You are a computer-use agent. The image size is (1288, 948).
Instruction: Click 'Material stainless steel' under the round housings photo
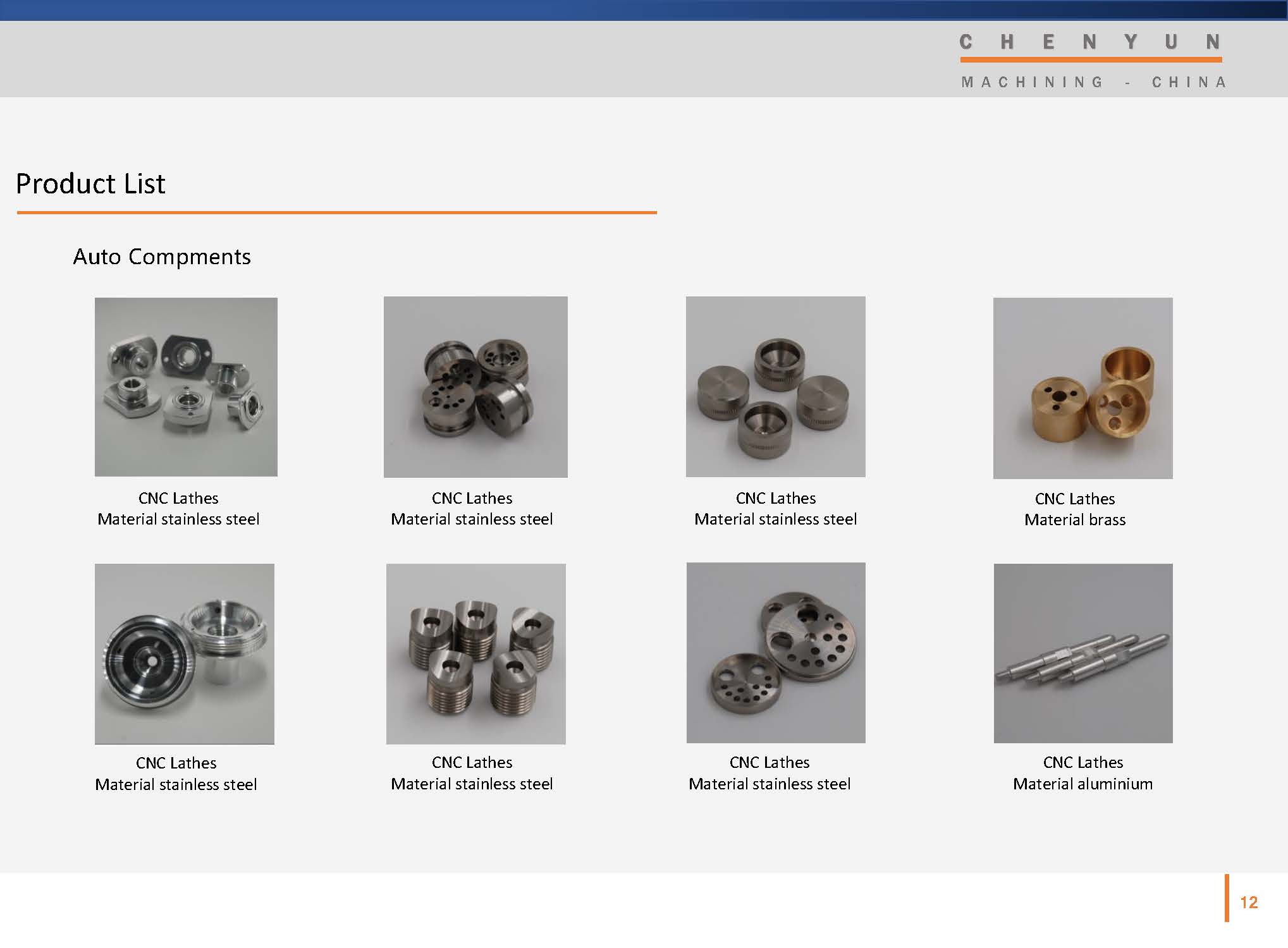coord(176,785)
